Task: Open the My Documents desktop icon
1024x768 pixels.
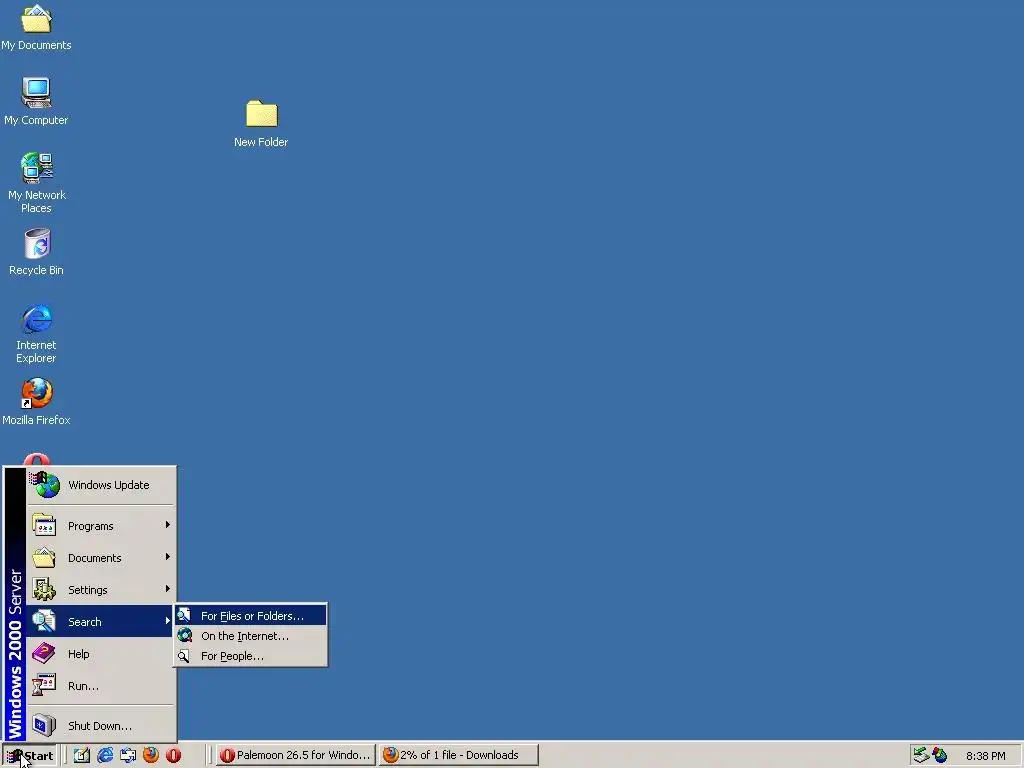Action: point(37,27)
